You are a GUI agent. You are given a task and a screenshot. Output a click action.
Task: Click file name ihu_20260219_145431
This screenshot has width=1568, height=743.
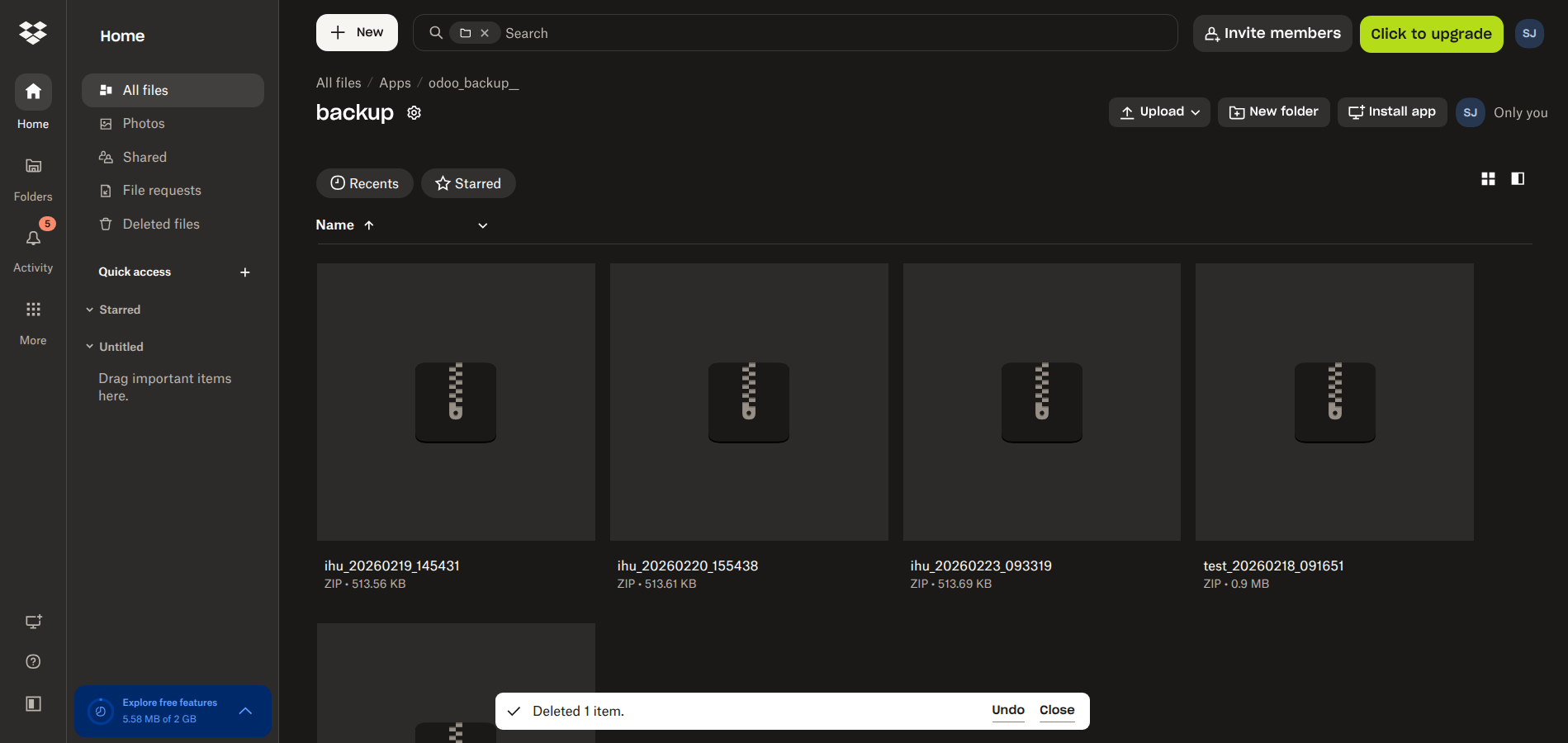pyautogui.click(x=392, y=566)
